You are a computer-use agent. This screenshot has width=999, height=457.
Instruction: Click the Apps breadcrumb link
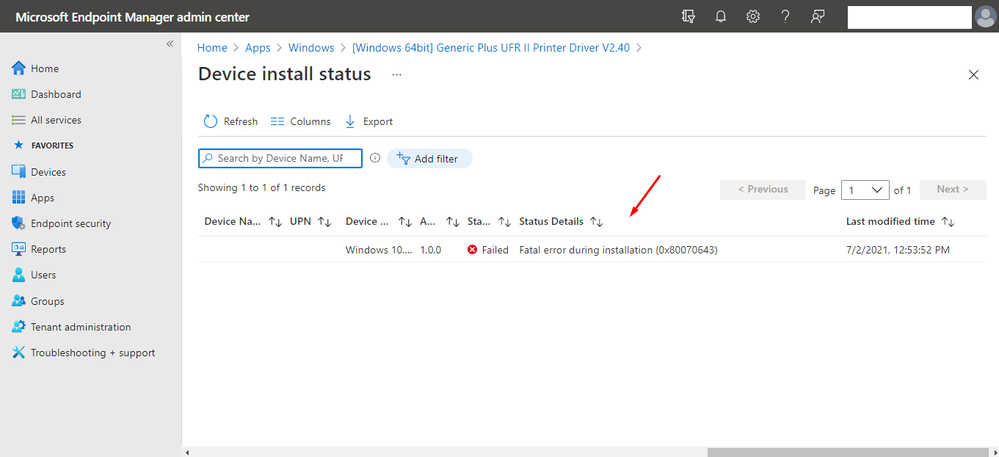point(258,48)
